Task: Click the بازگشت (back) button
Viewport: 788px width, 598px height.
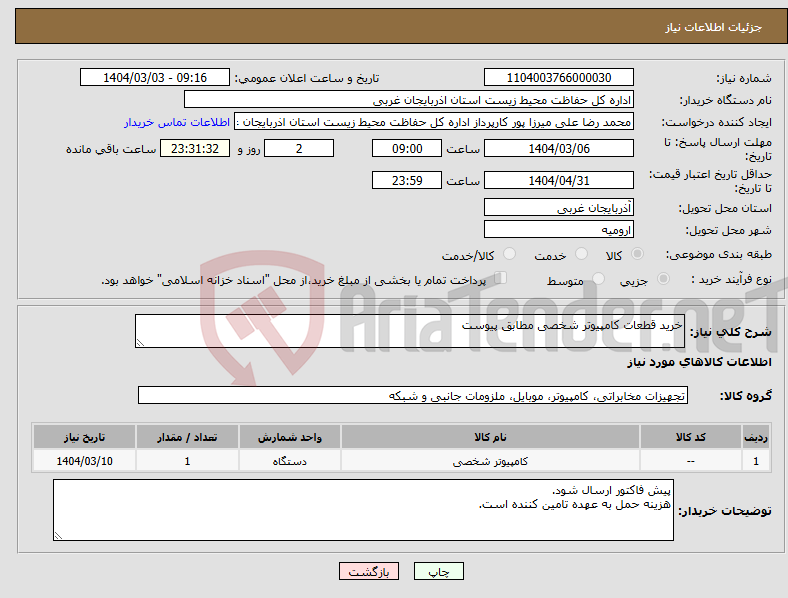Action: click(x=369, y=571)
